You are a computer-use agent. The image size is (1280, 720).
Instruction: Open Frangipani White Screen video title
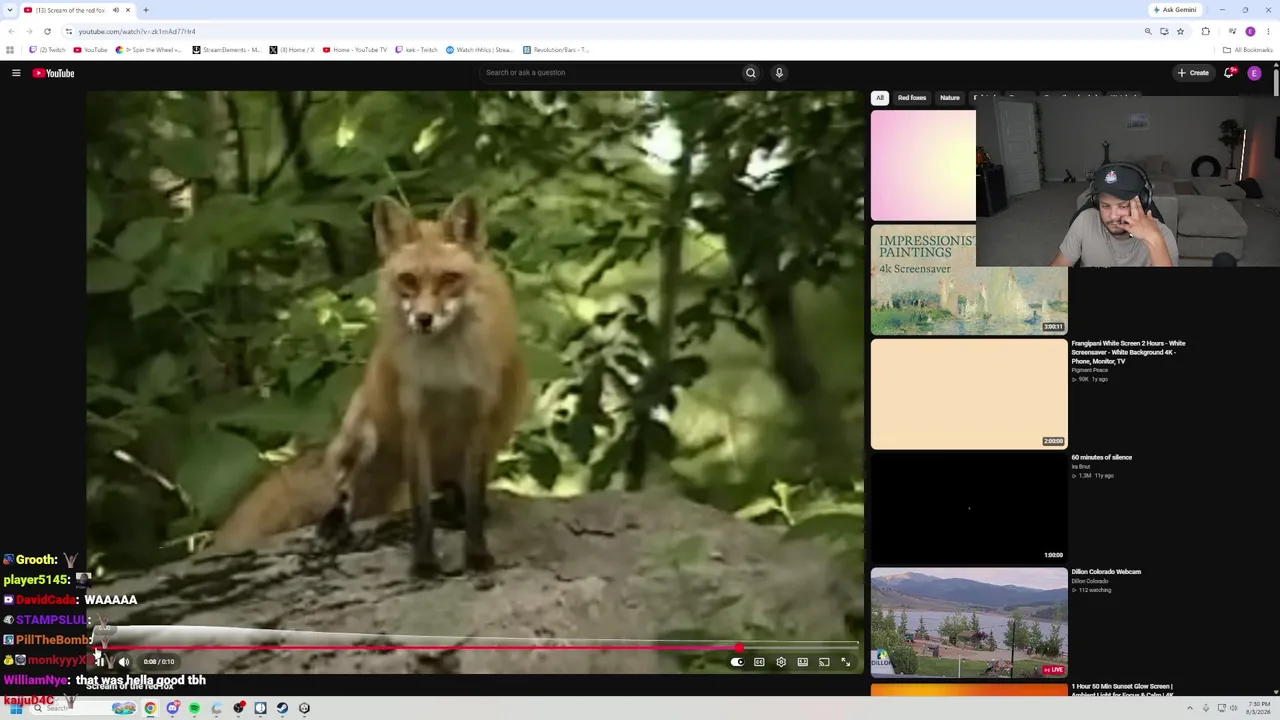[x=1129, y=352]
